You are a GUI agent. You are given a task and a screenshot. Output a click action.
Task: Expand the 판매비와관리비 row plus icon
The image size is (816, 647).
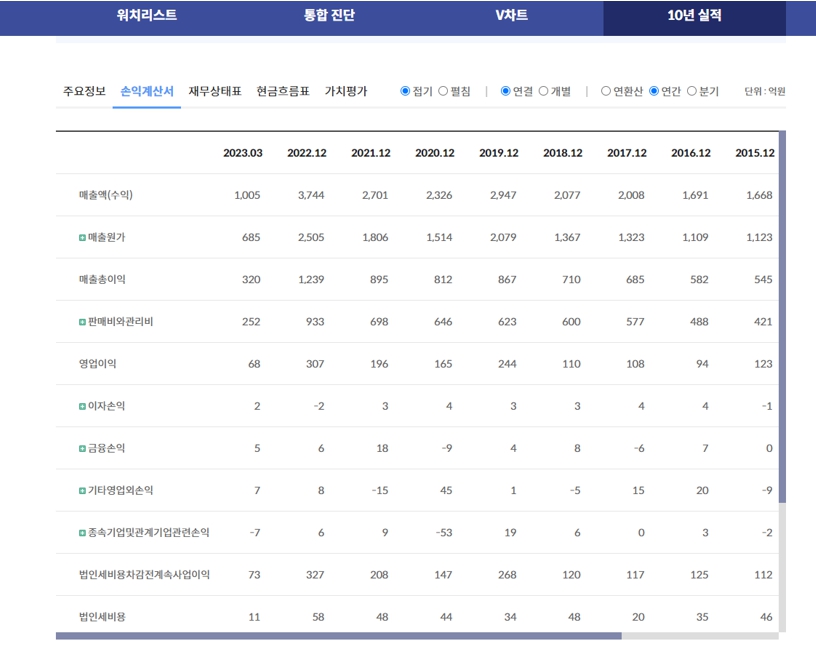click(82, 322)
